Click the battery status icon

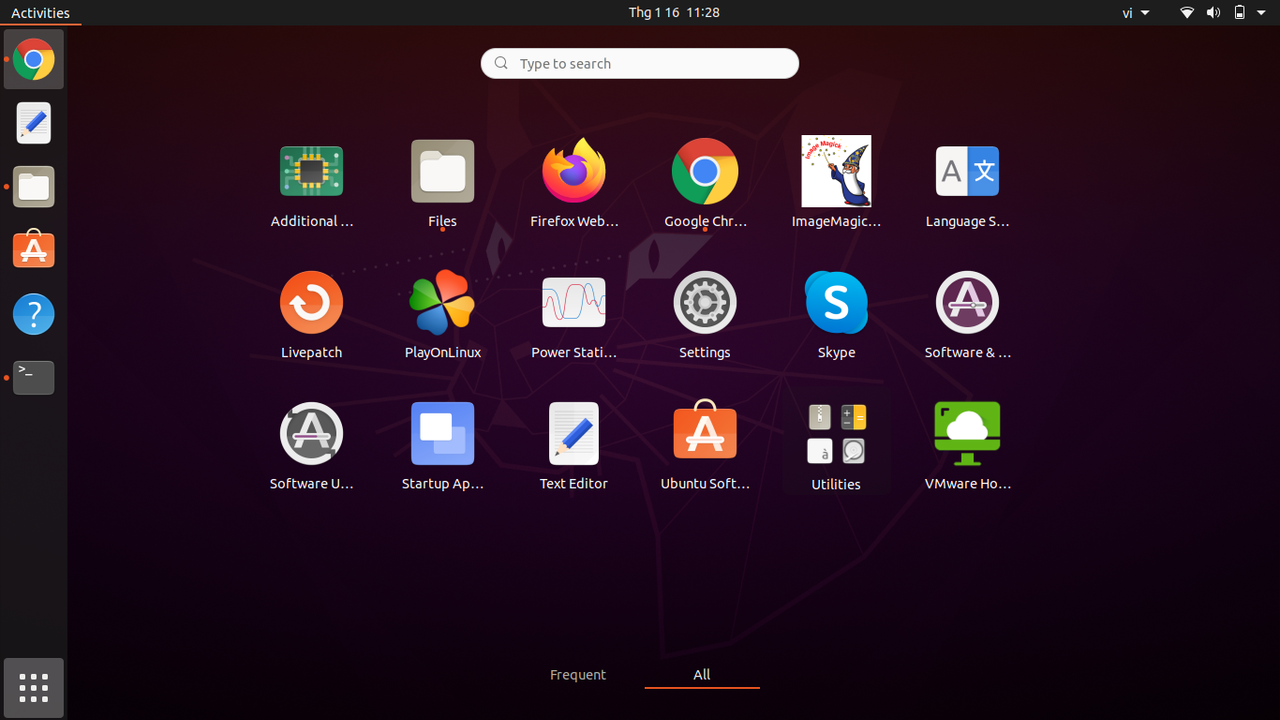(1239, 13)
